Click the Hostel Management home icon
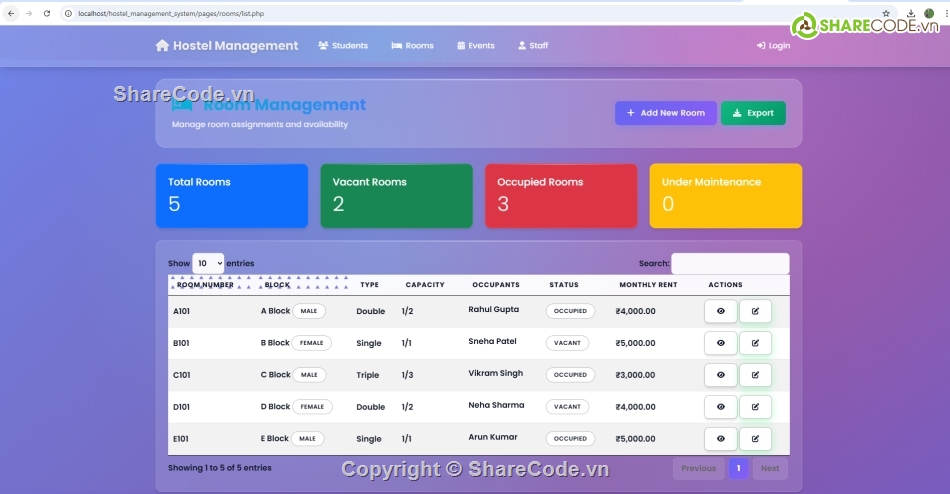 click(x=162, y=46)
